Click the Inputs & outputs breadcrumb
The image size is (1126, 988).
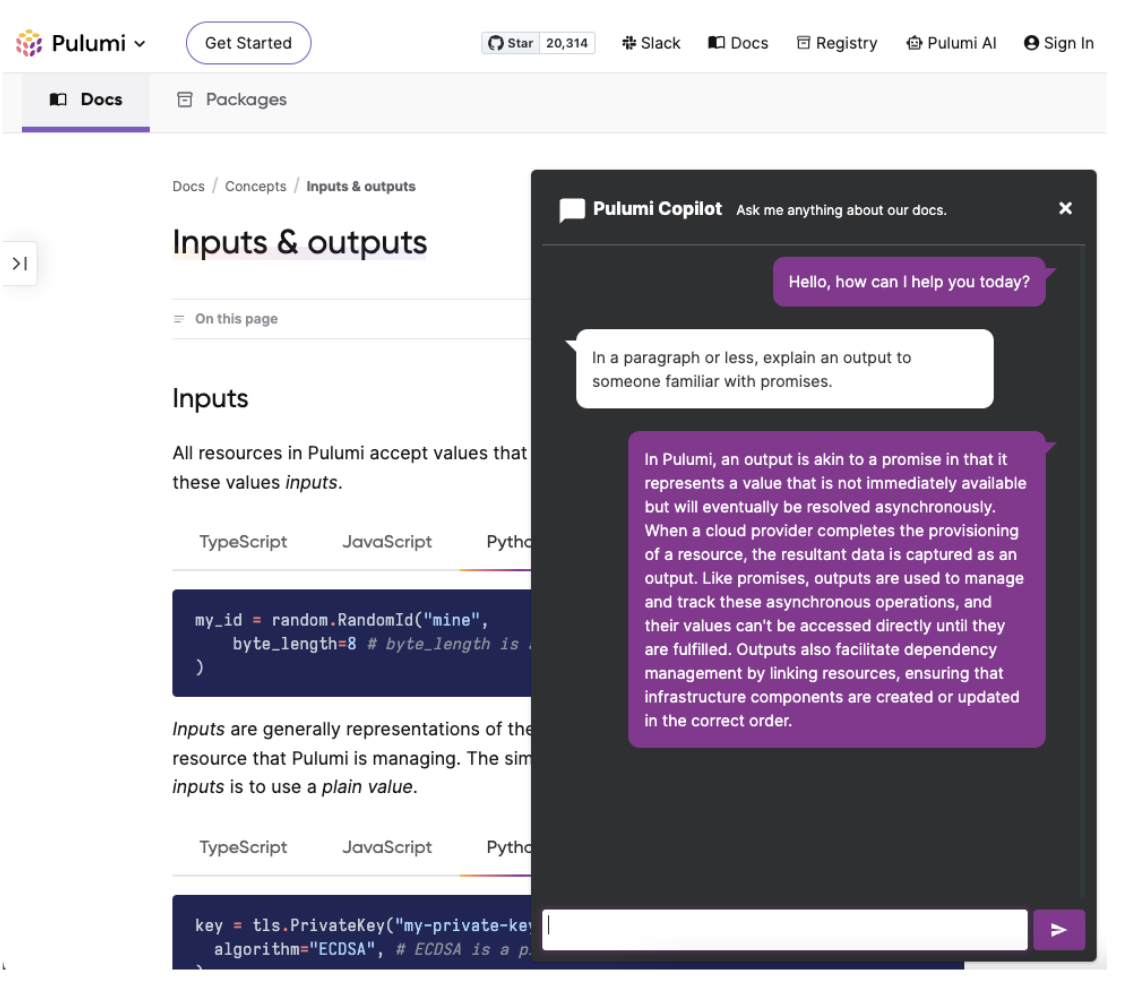pos(360,186)
